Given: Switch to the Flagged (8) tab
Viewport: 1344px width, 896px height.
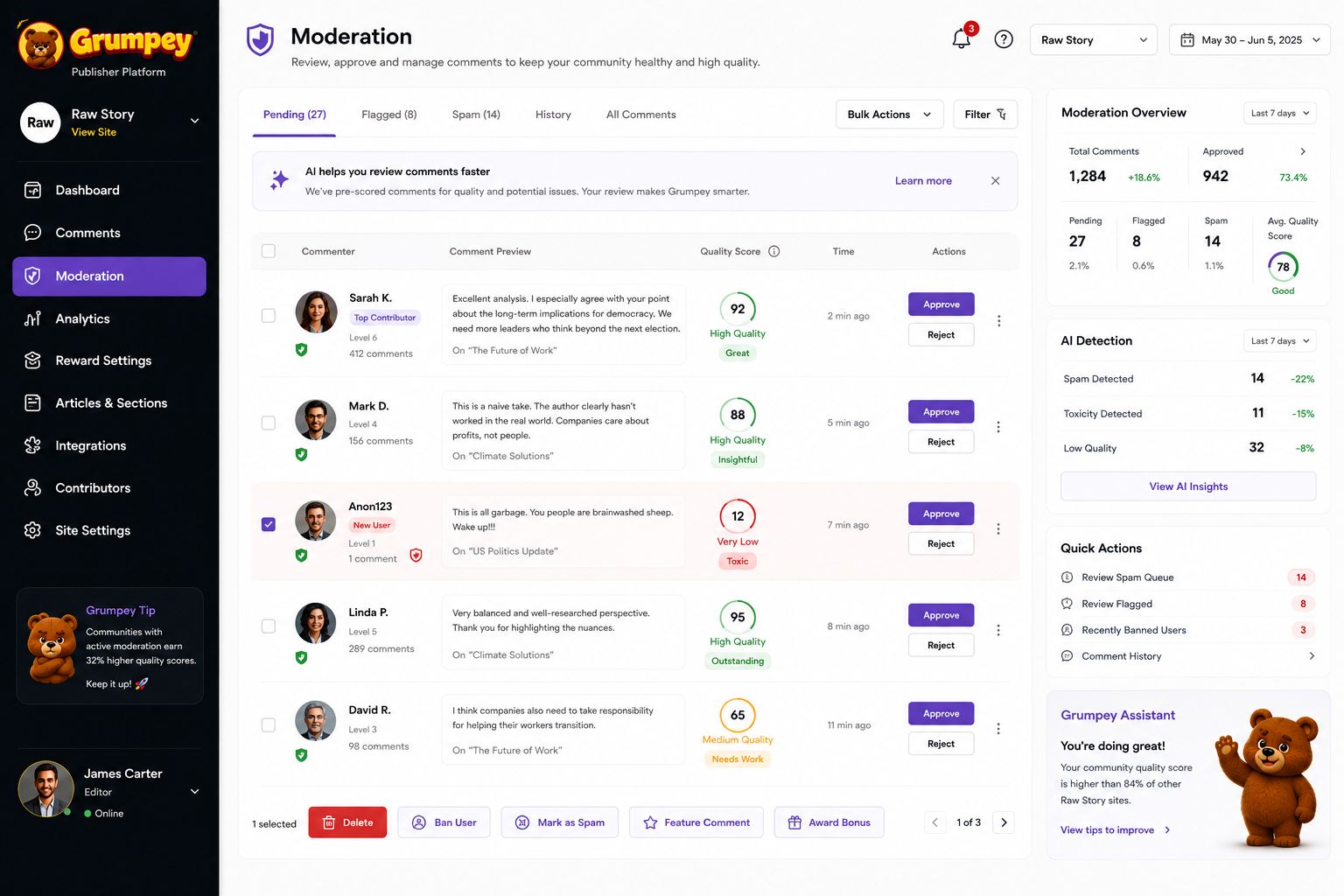Looking at the screenshot, I should coord(388,115).
